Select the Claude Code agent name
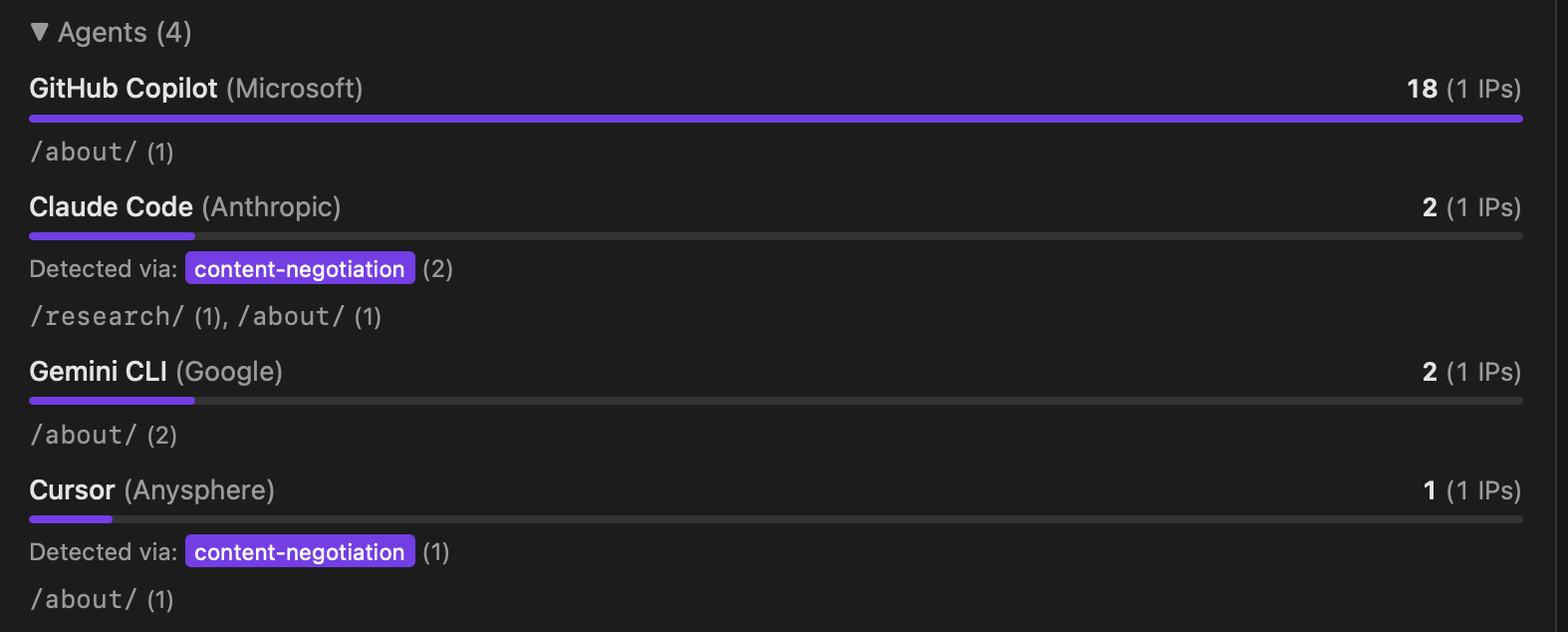The image size is (1568, 632). [112, 207]
